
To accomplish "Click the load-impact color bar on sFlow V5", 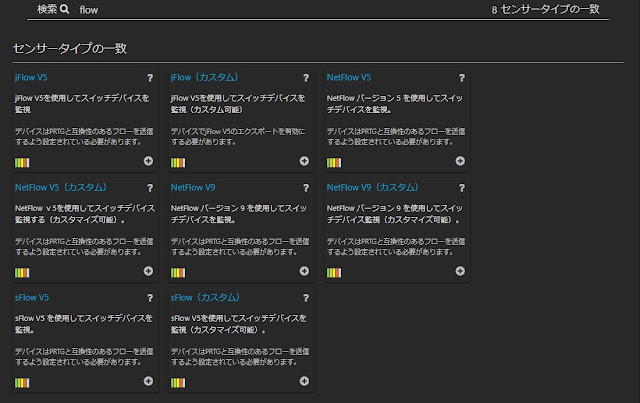I will (22, 383).
